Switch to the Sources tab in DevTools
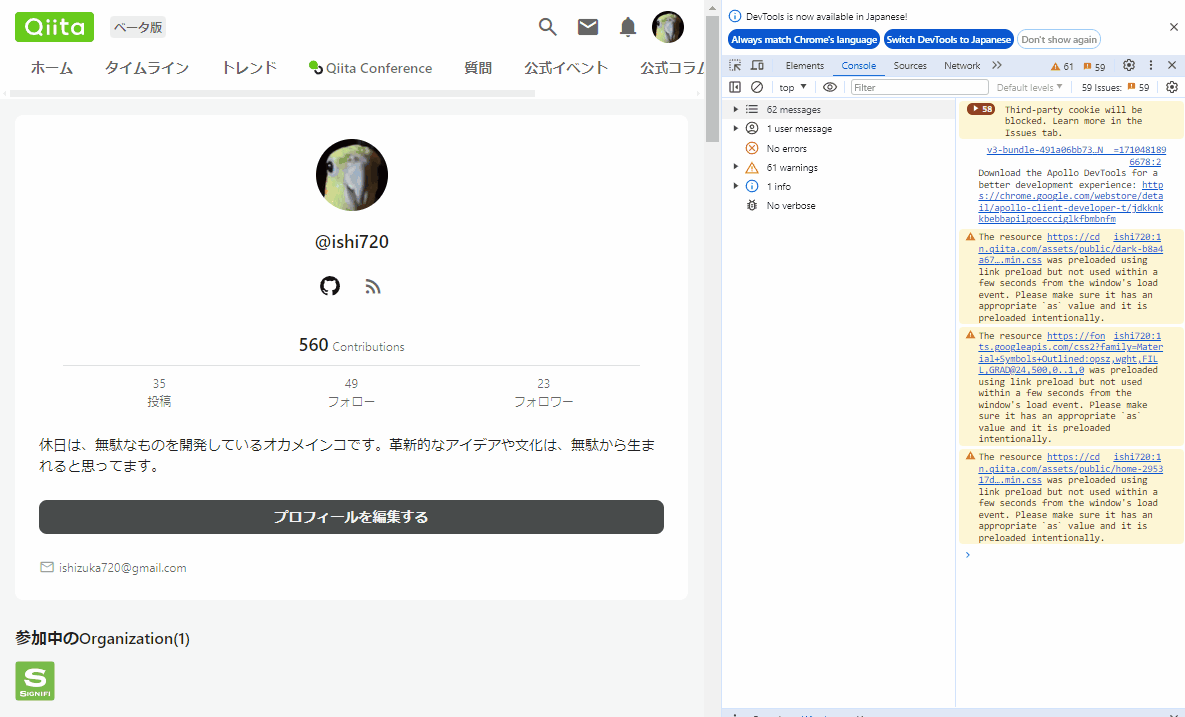This screenshot has width=1185, height=717. coord(910,64)
